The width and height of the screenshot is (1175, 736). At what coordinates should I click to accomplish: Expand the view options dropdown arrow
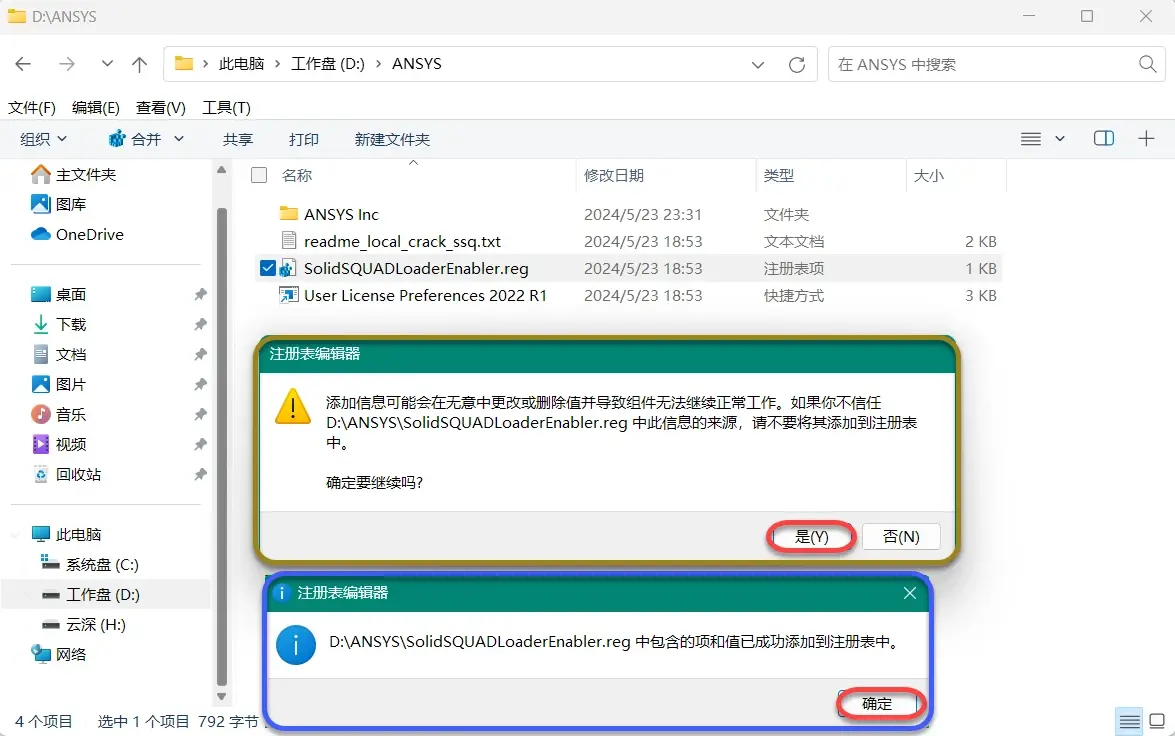click(1060, 139)
